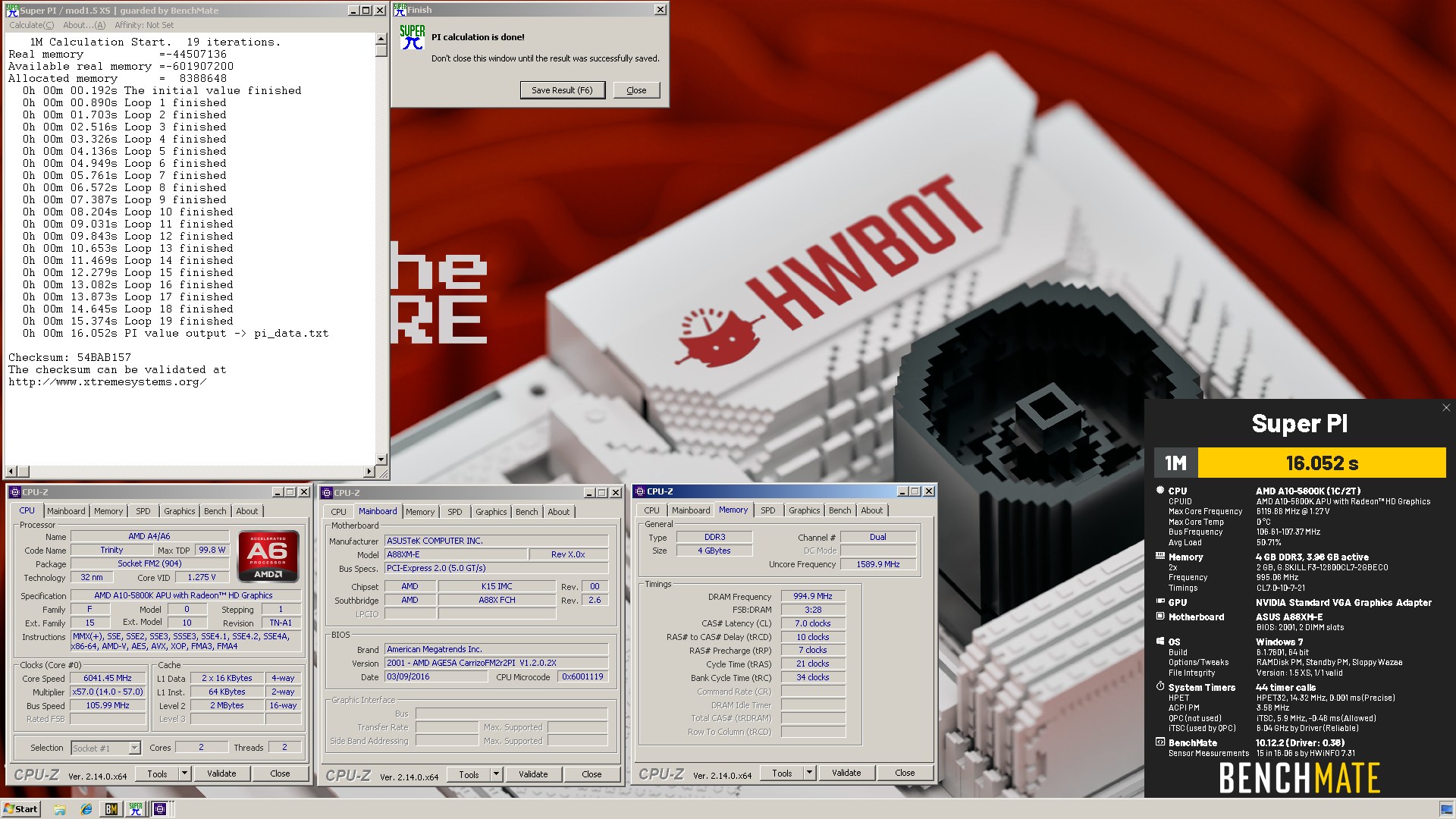Click the ASUSTeK COMPUTER INC. manufacturer field

[x=497, y=541]
